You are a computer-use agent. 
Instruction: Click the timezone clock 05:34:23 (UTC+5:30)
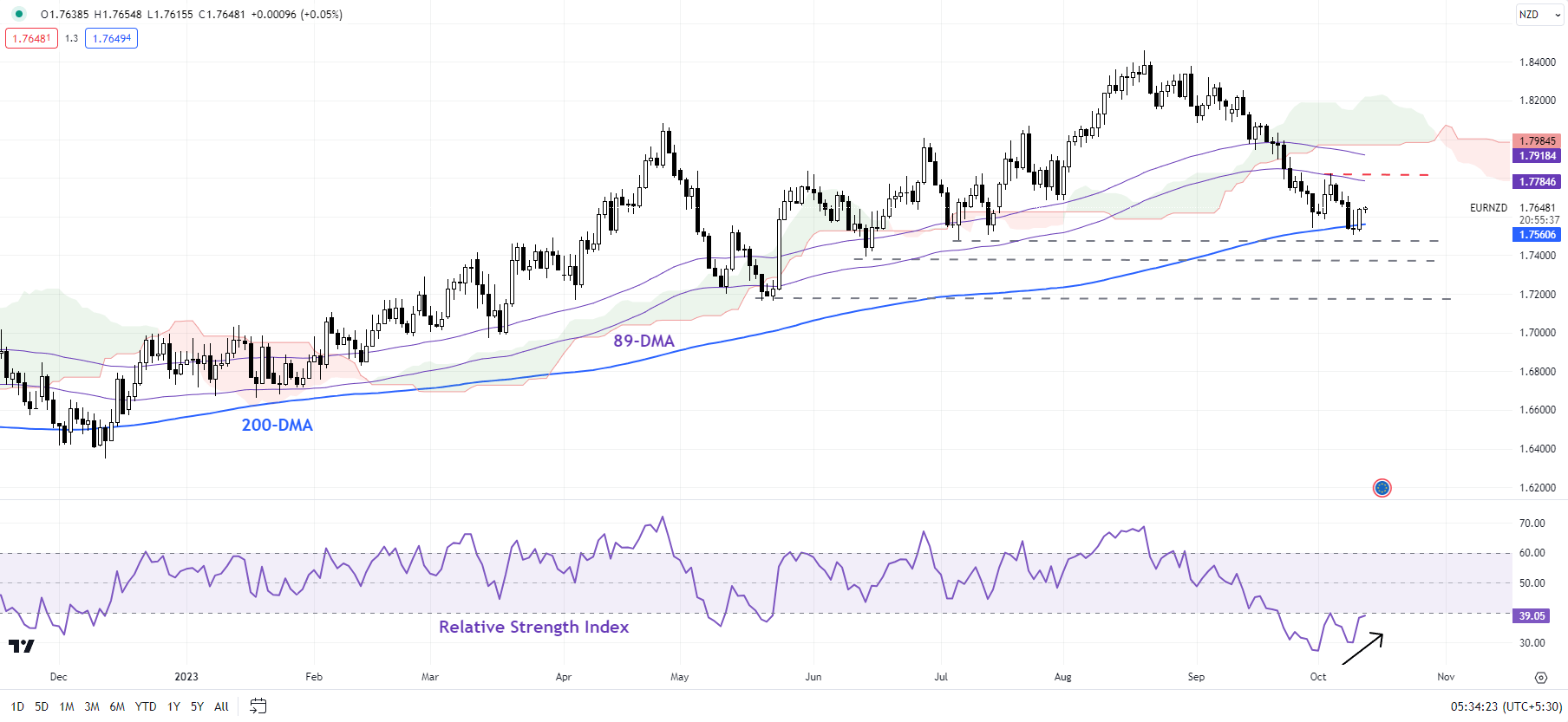coord(1506,706)
